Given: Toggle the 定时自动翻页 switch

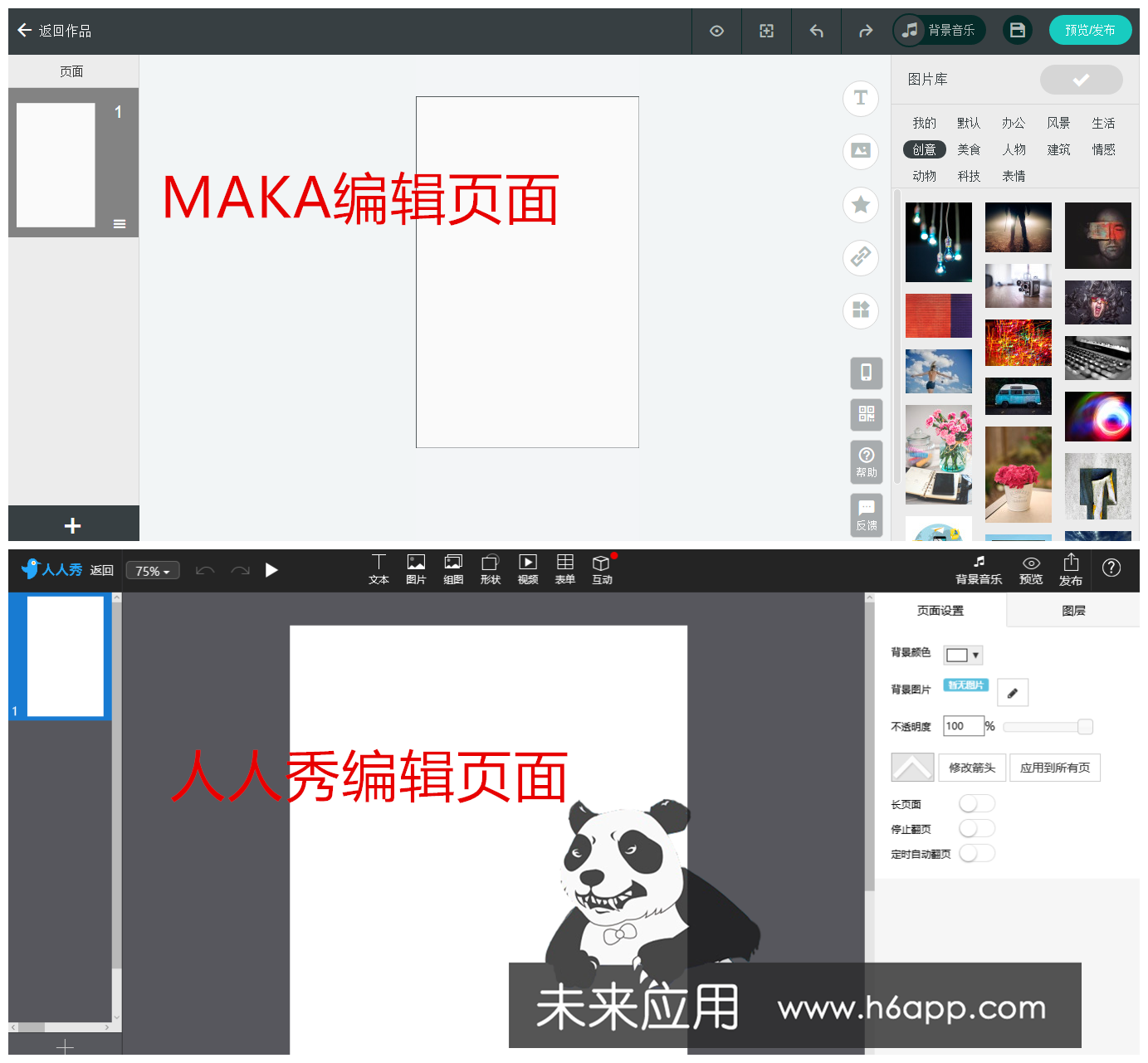Looking at the screenshot, I should click(977, 853).
